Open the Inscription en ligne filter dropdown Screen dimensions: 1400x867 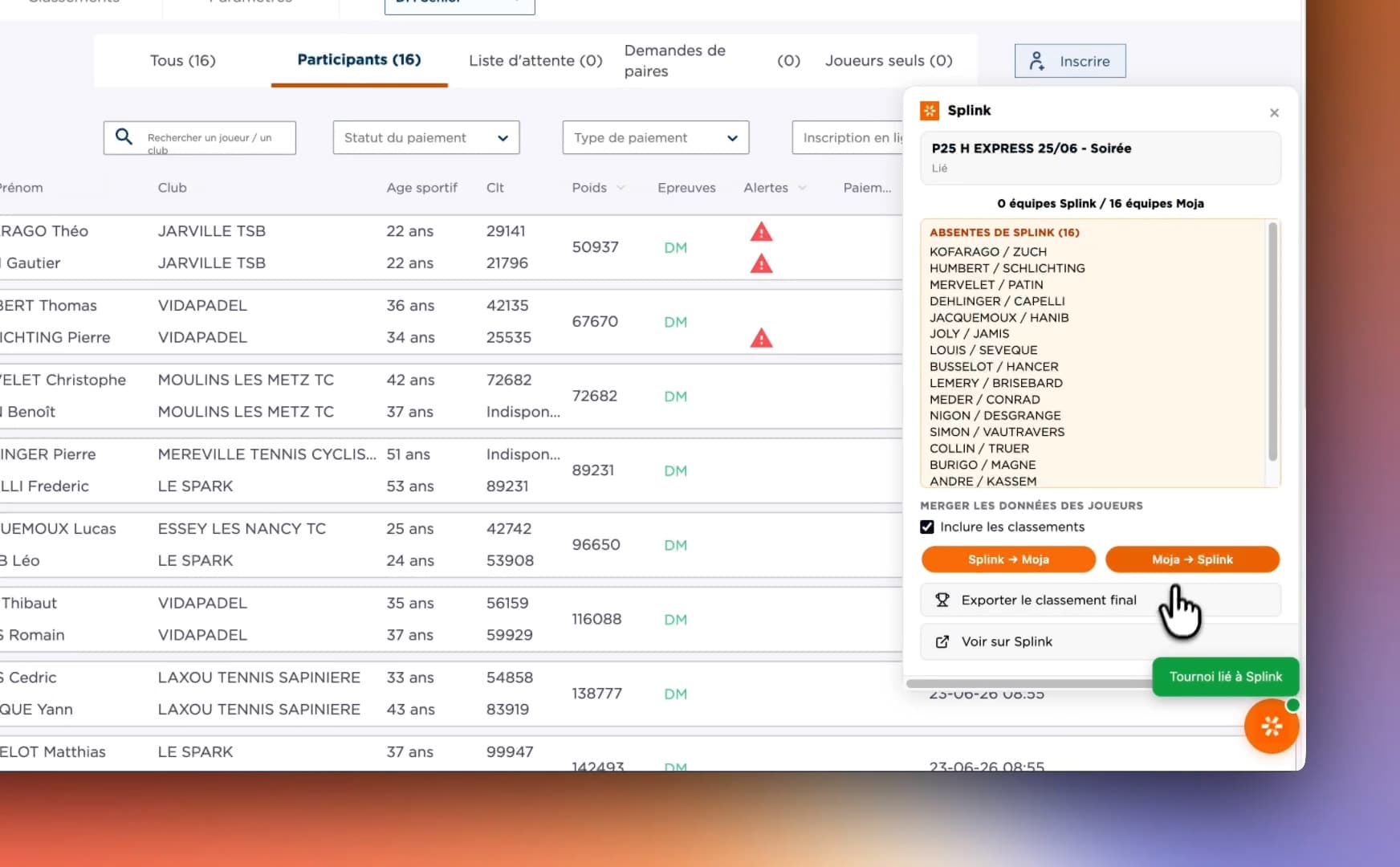[848, 137]
